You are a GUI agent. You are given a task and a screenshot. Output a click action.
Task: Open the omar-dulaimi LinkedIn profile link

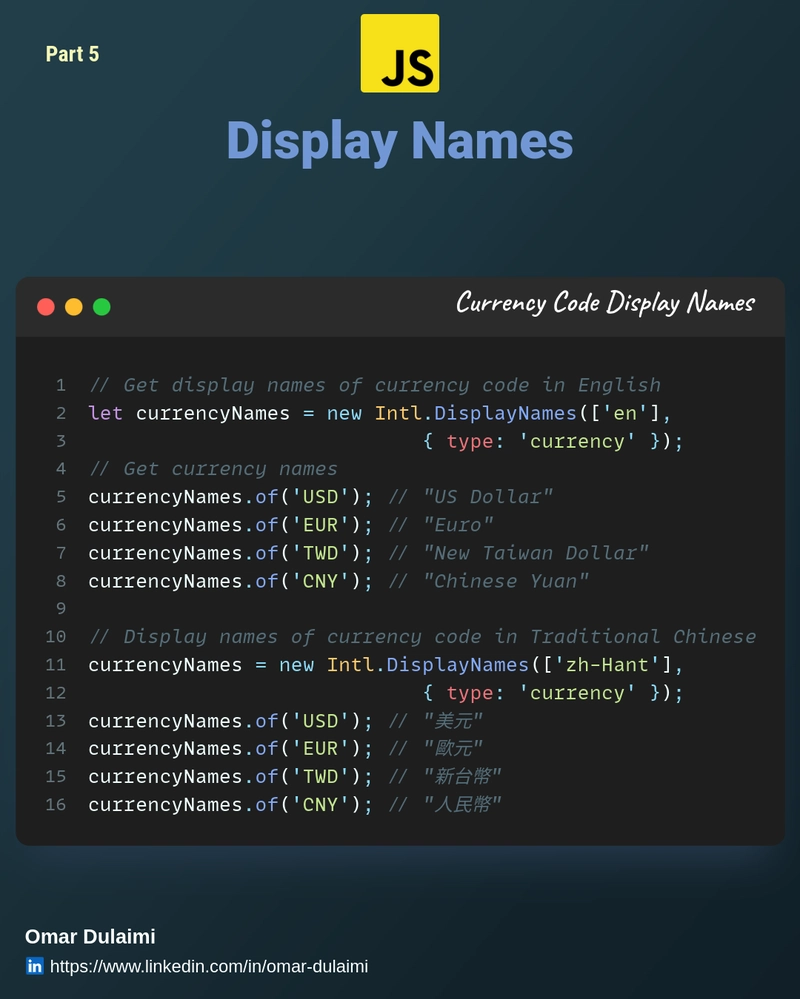click(209, 966)
